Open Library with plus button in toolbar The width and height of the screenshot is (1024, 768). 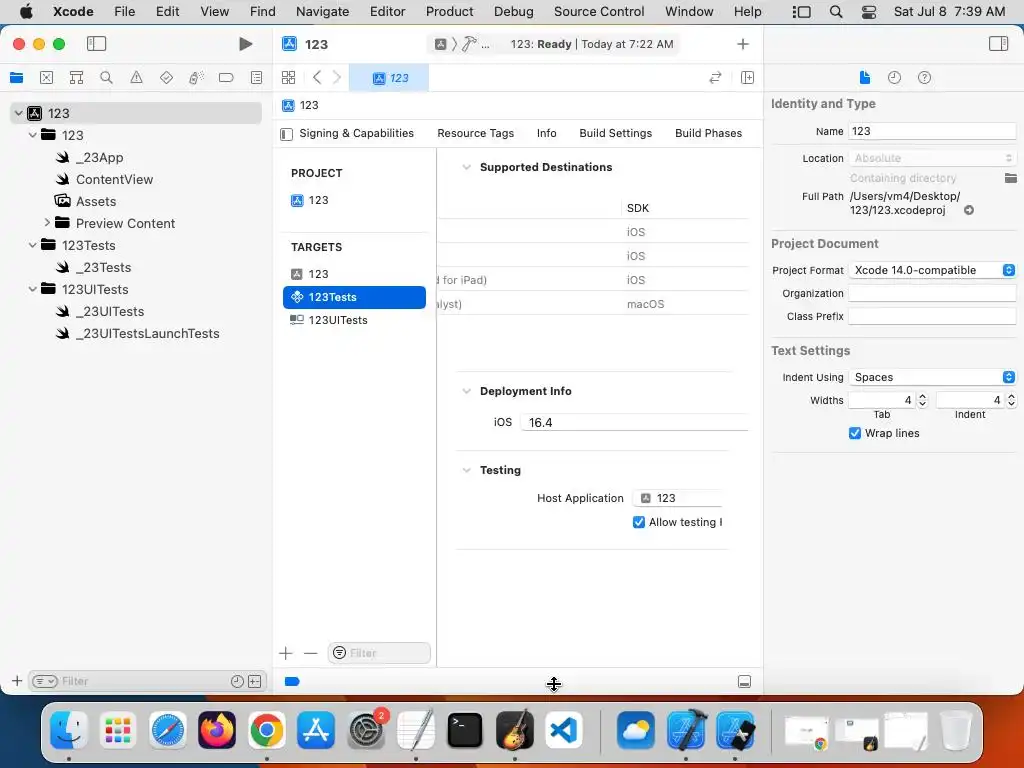(x=743, y=44)
